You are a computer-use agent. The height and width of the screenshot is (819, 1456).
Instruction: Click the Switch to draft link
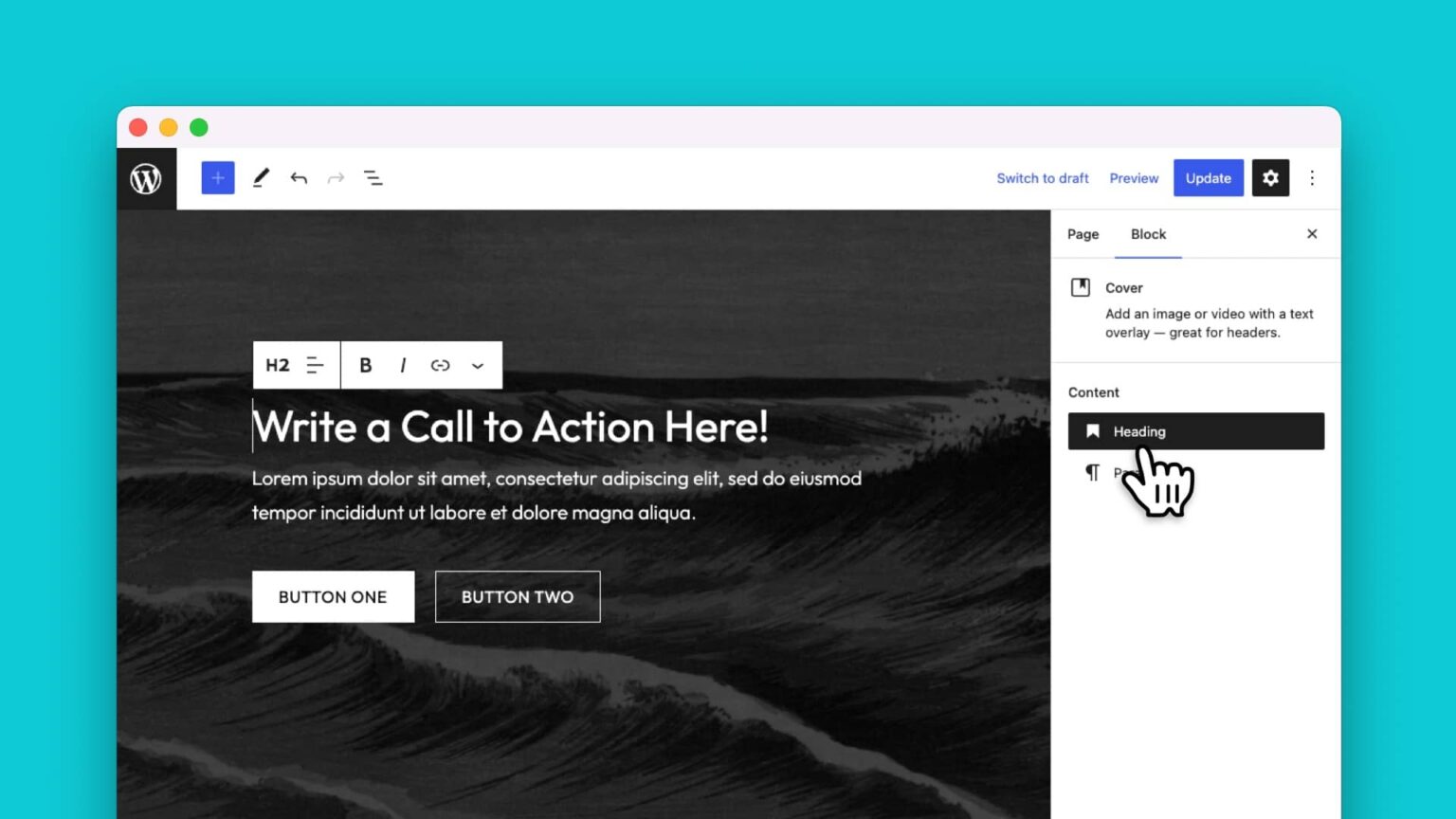pyautogui.click(x=1043, y=177)
